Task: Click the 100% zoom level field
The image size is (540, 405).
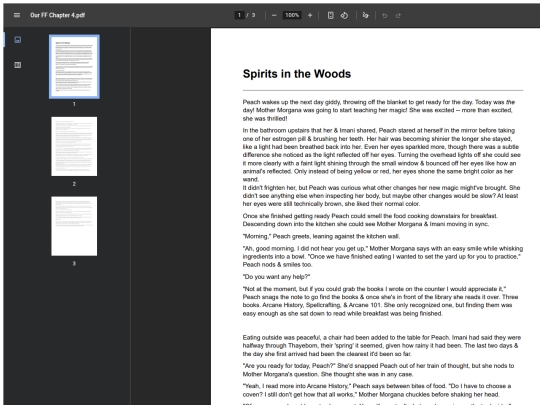Action: (x=292, y=15)
